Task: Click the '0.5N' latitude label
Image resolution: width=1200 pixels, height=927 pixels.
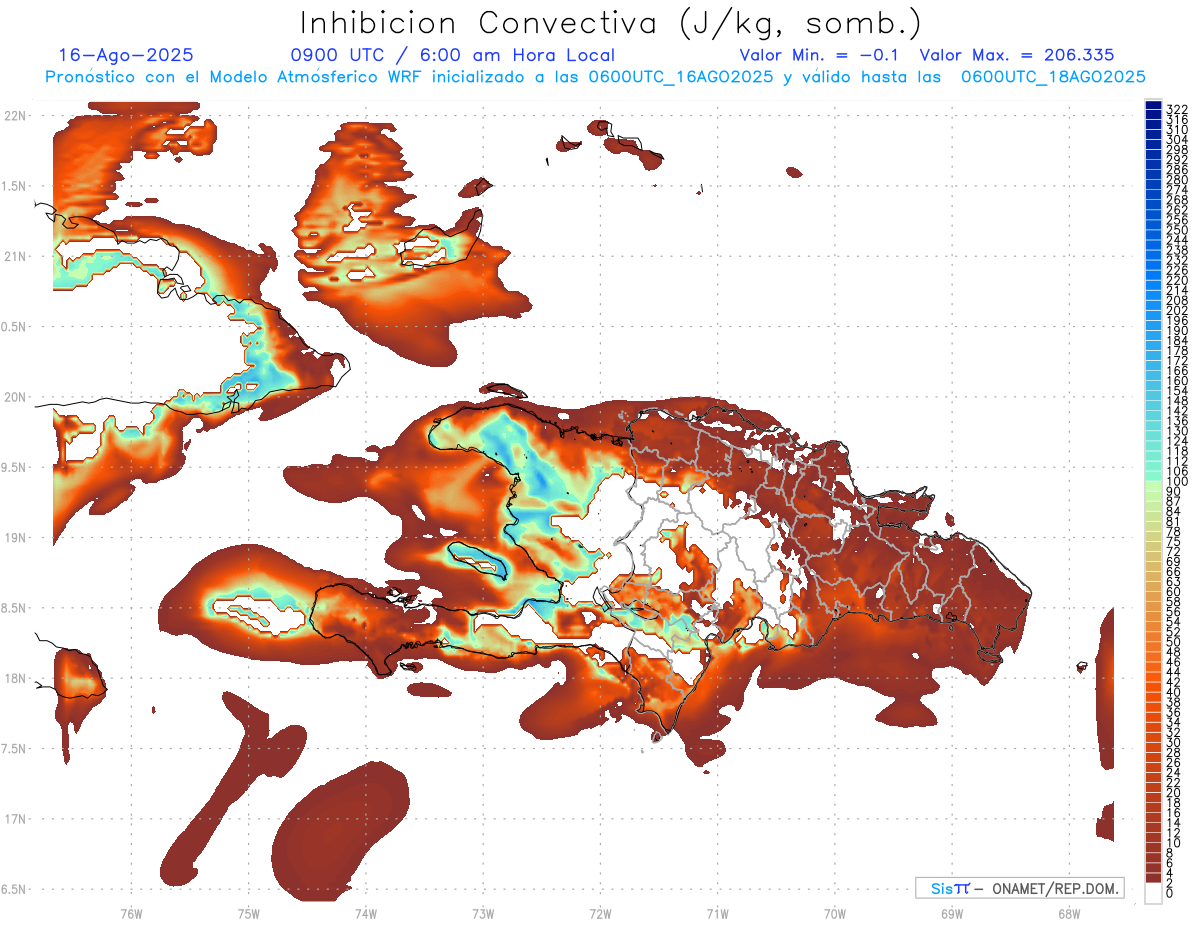Action: tap(15, 327)
